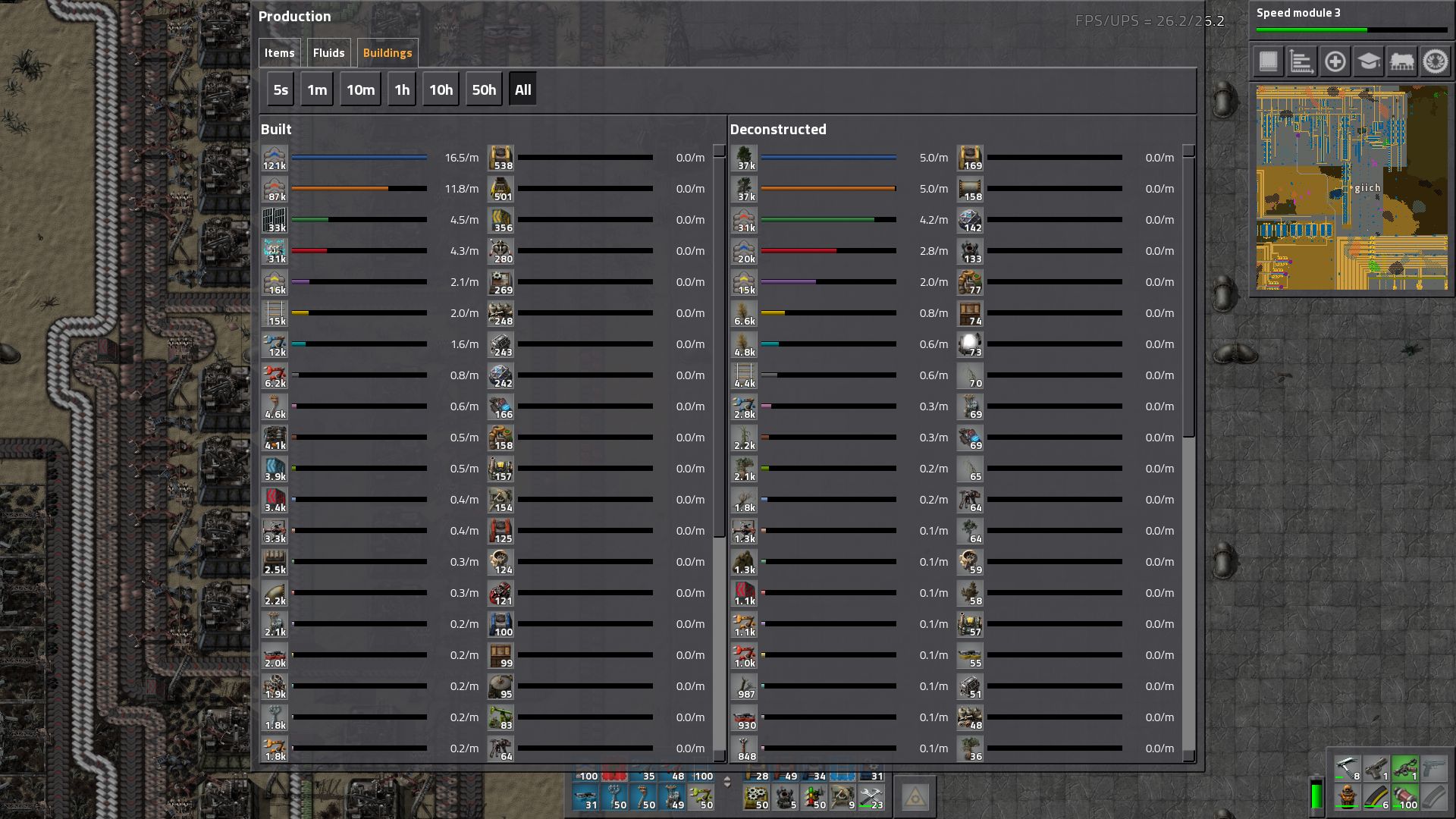Screen dimensions: 1456x819
Task: Switch to the Items tab
Action: 279,53
